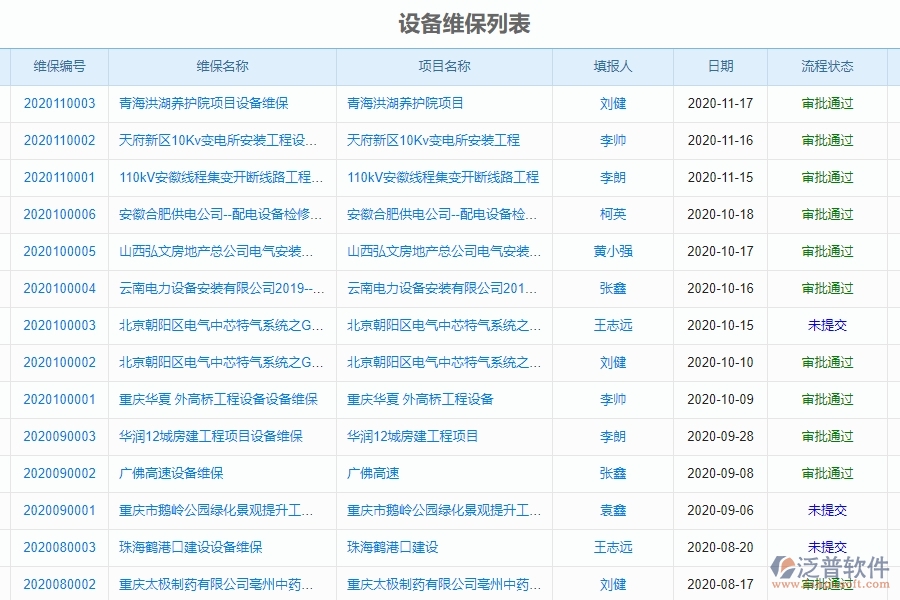
Task: Open 审批通过 status for record 2020110003
Action: (828, 103)
